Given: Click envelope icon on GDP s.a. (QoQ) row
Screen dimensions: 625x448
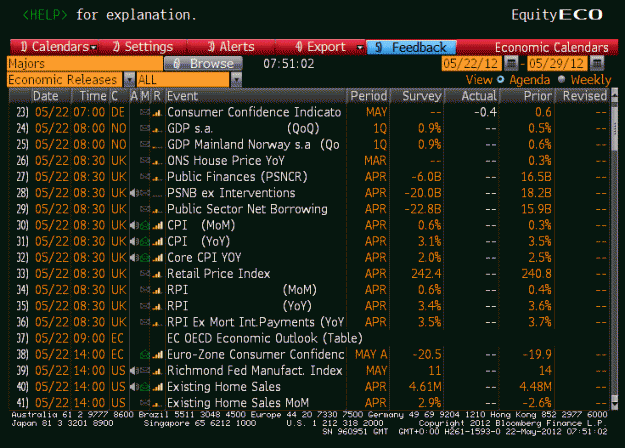Looking at the screenshot, I should click(x=145, y=129).
